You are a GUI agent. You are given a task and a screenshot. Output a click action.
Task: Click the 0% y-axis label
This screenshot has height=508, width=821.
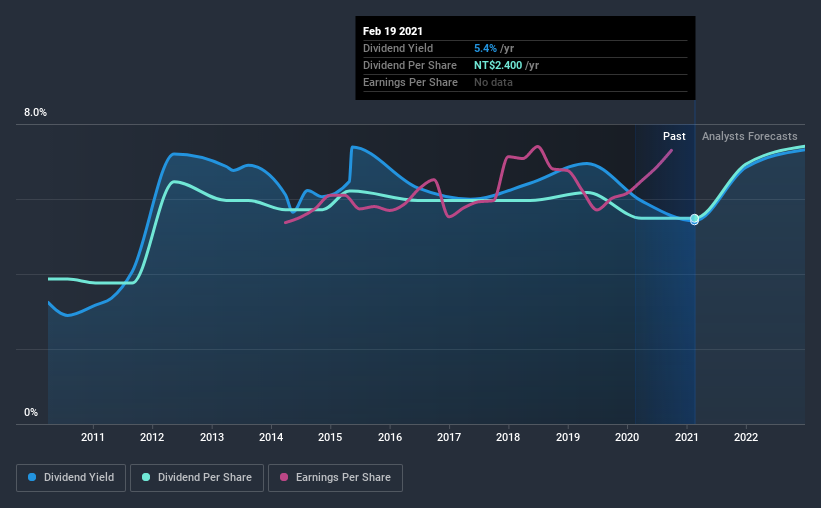pos(31,413)
